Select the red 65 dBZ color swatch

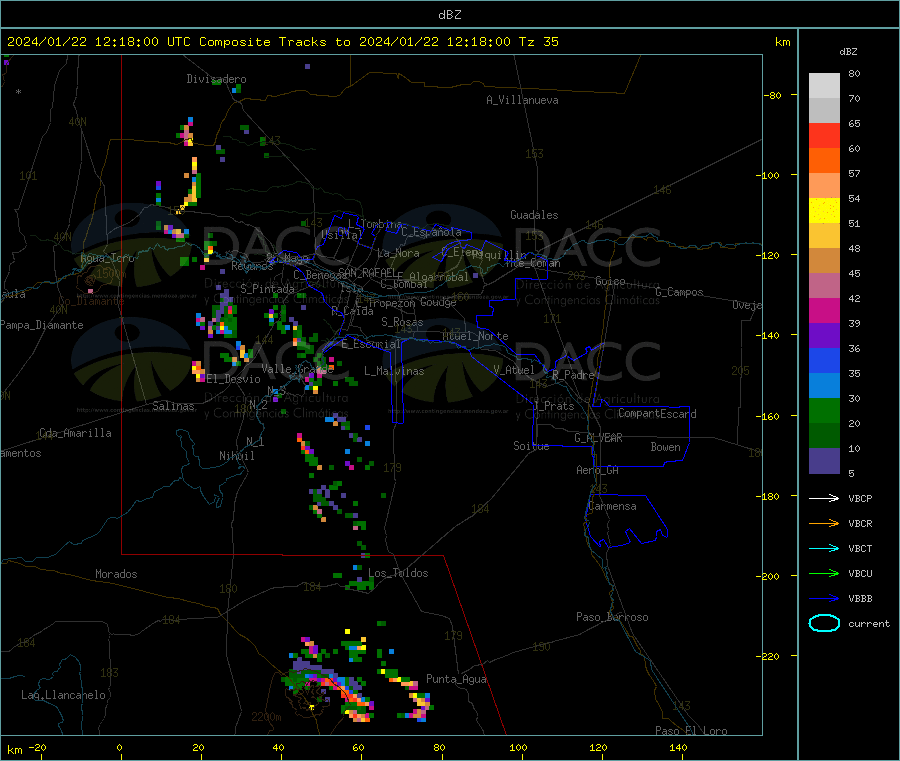coord(824,135)
